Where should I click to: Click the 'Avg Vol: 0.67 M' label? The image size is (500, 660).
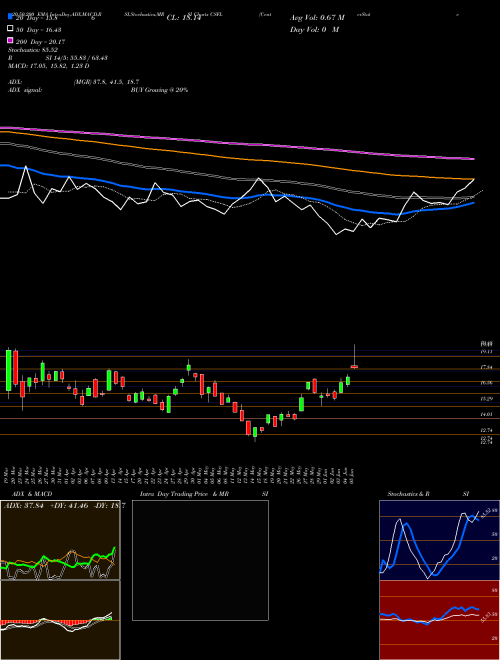[317, 18]
